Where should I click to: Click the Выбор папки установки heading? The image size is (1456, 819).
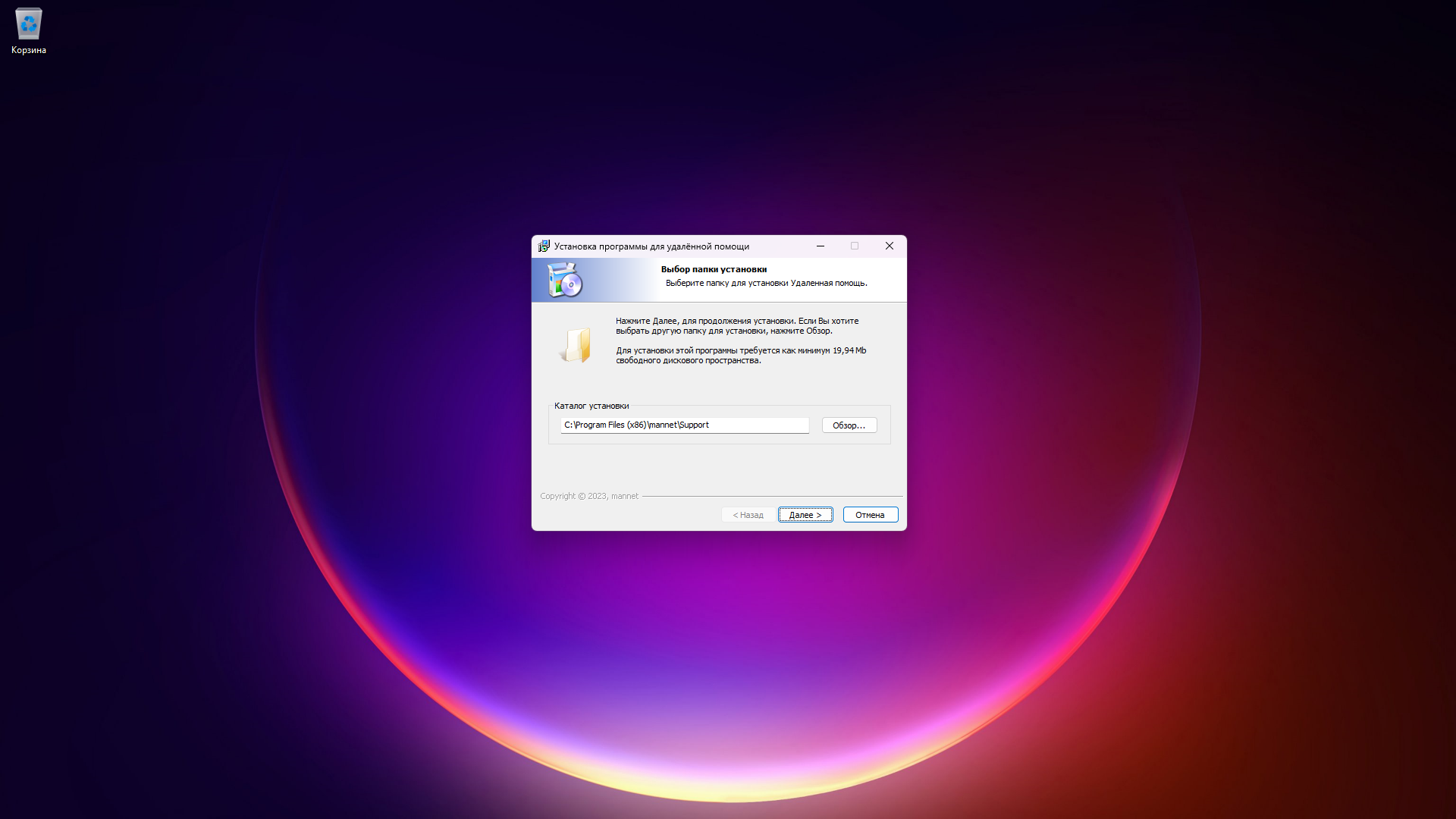pyautogui.click(x=713, y=269)
